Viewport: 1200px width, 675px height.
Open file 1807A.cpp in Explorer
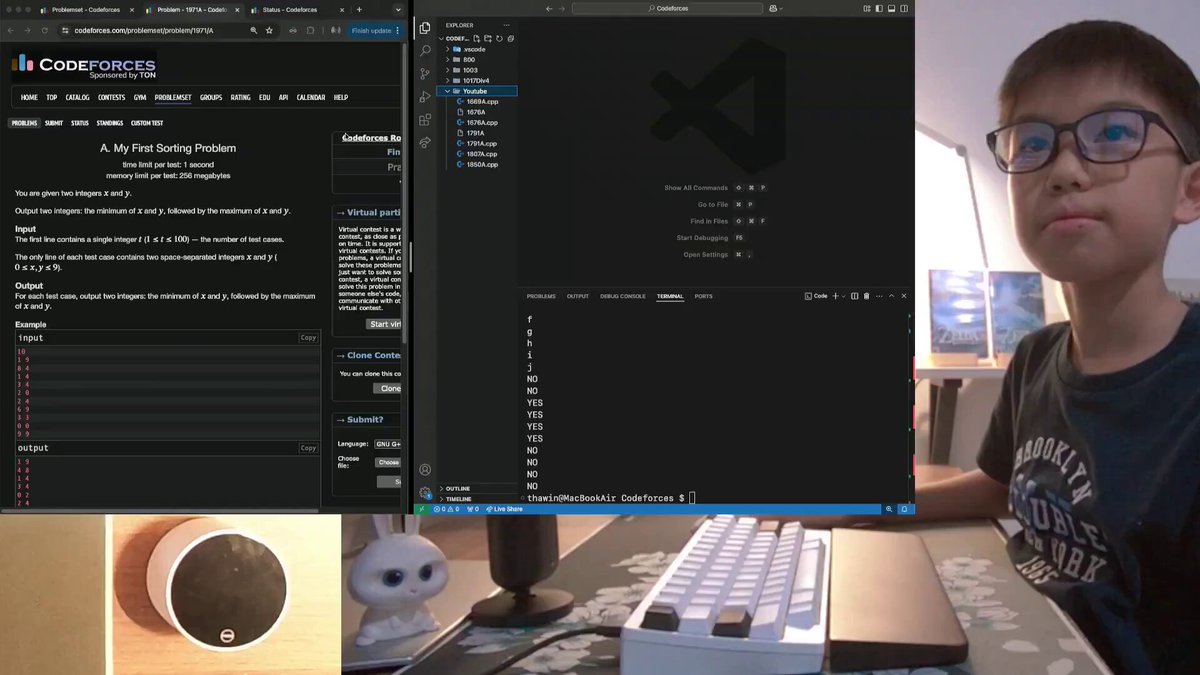(x=481, y=154)
